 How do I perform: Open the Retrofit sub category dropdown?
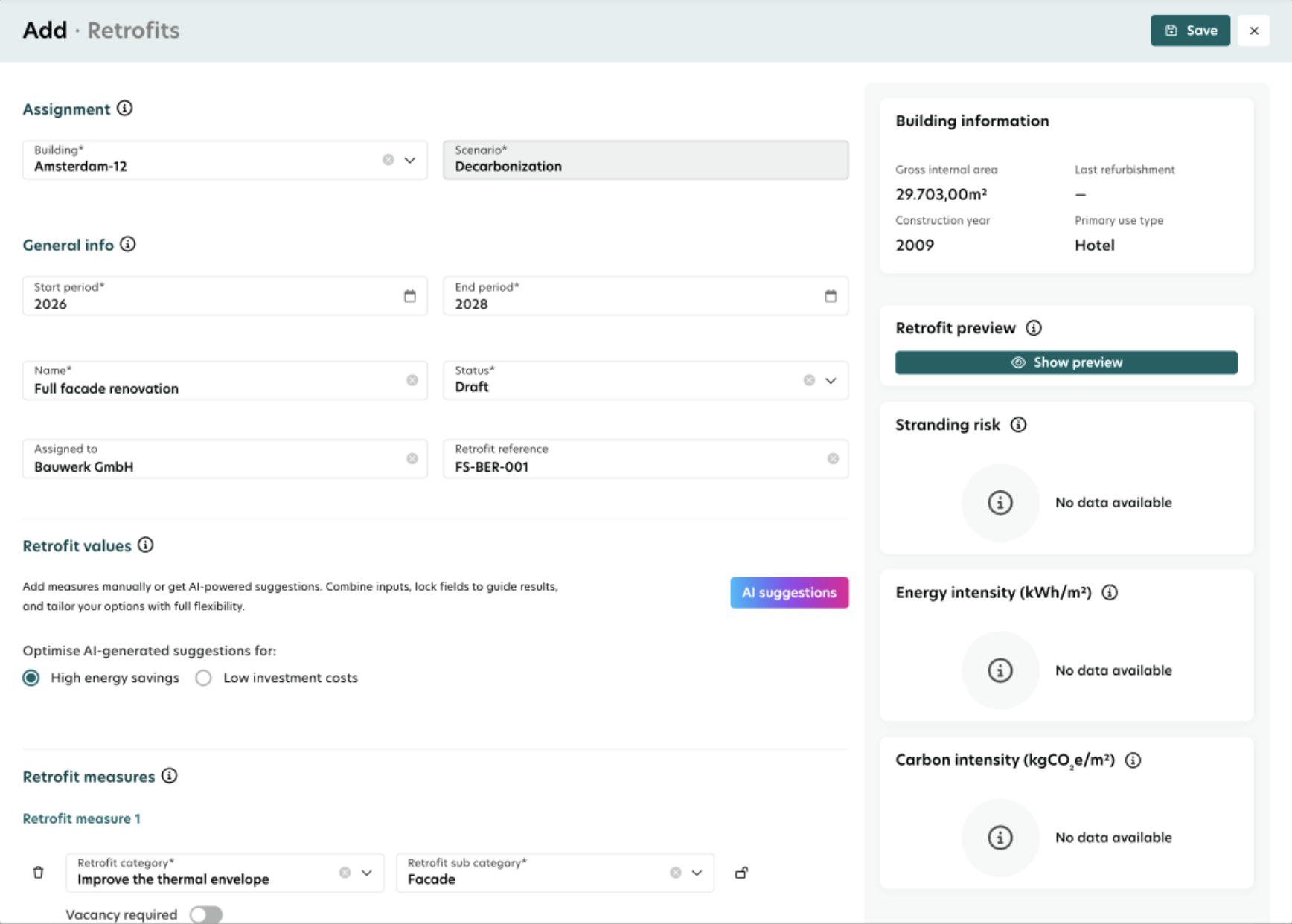[x=697, y=873]
